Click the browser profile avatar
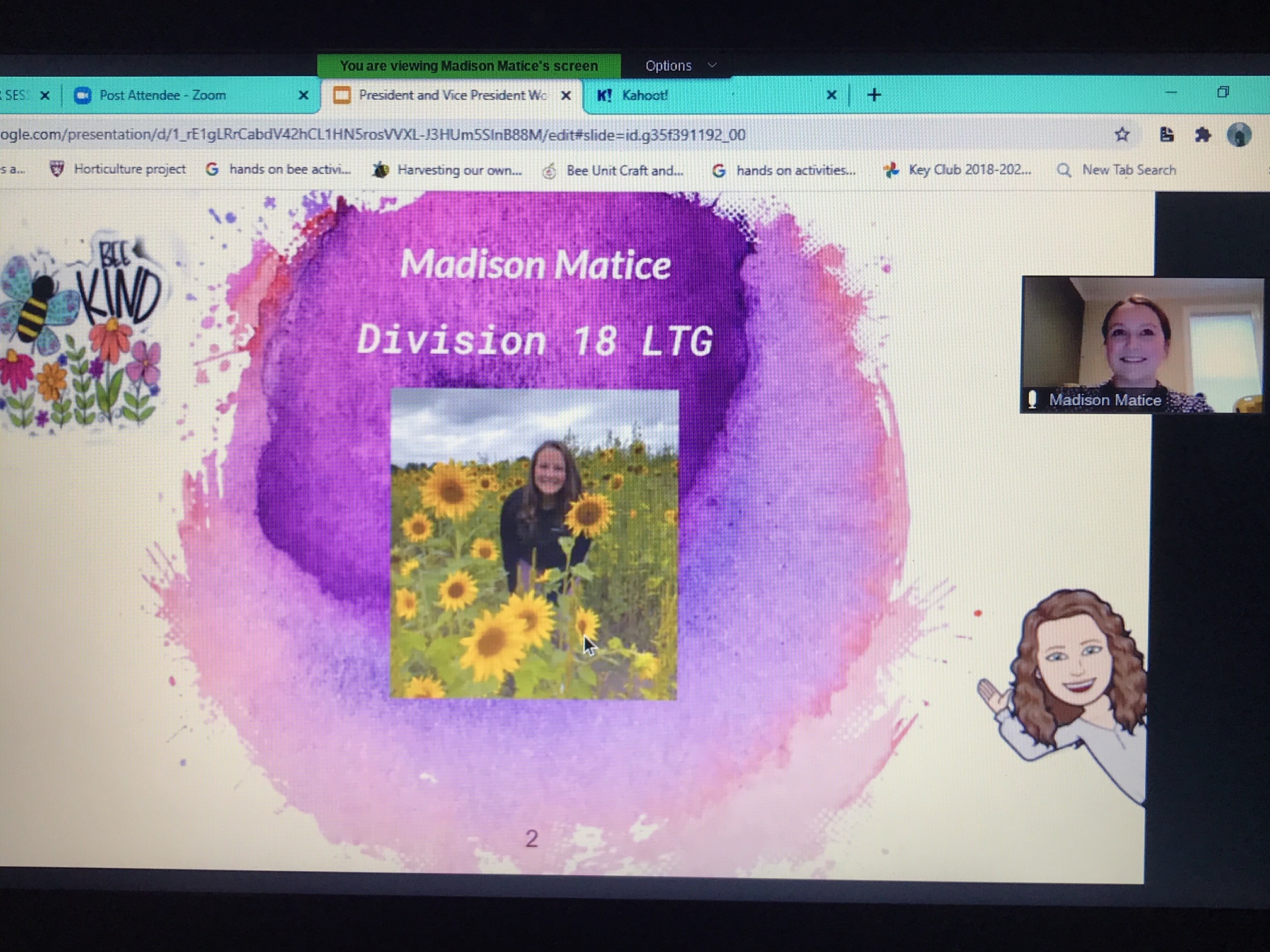The height and width of the screenshot is (952, 1270). pyautogui.click(x=1239, y=134)
